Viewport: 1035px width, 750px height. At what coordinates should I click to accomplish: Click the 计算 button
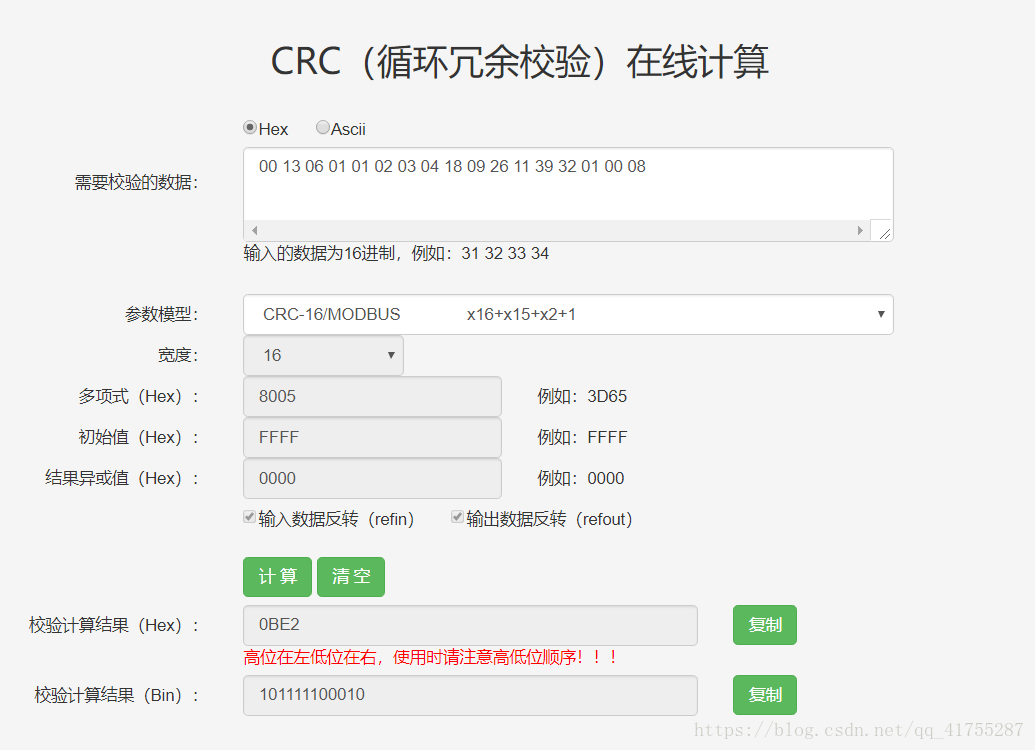(277, 576)
